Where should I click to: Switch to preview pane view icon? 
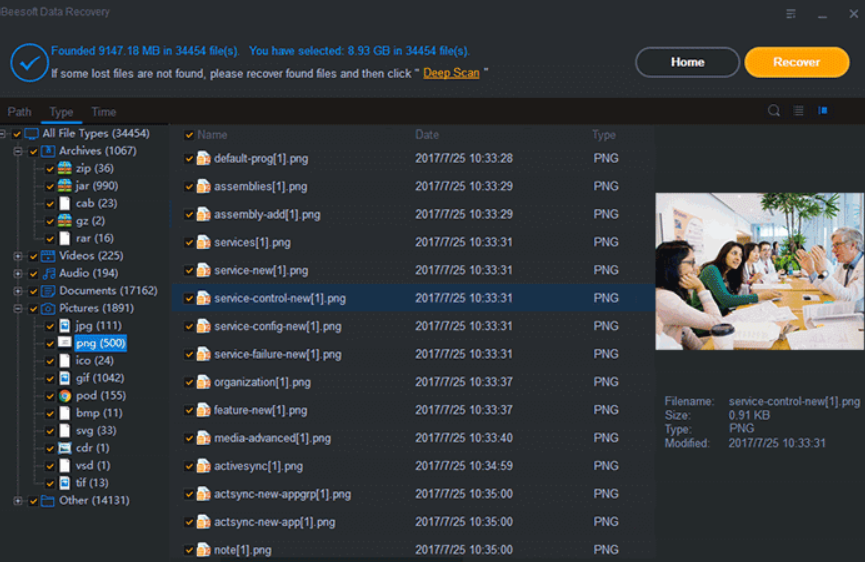pos(823,110)
